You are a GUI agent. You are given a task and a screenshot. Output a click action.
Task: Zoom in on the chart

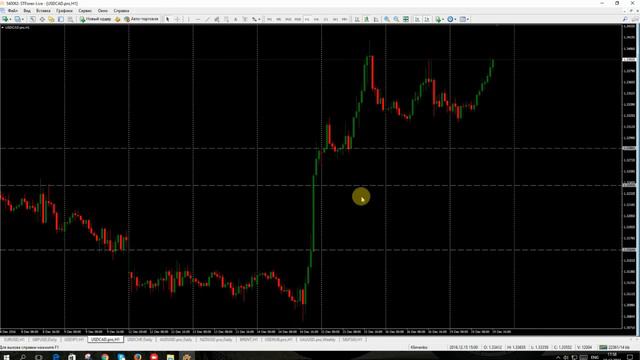(x=387, y=19)
